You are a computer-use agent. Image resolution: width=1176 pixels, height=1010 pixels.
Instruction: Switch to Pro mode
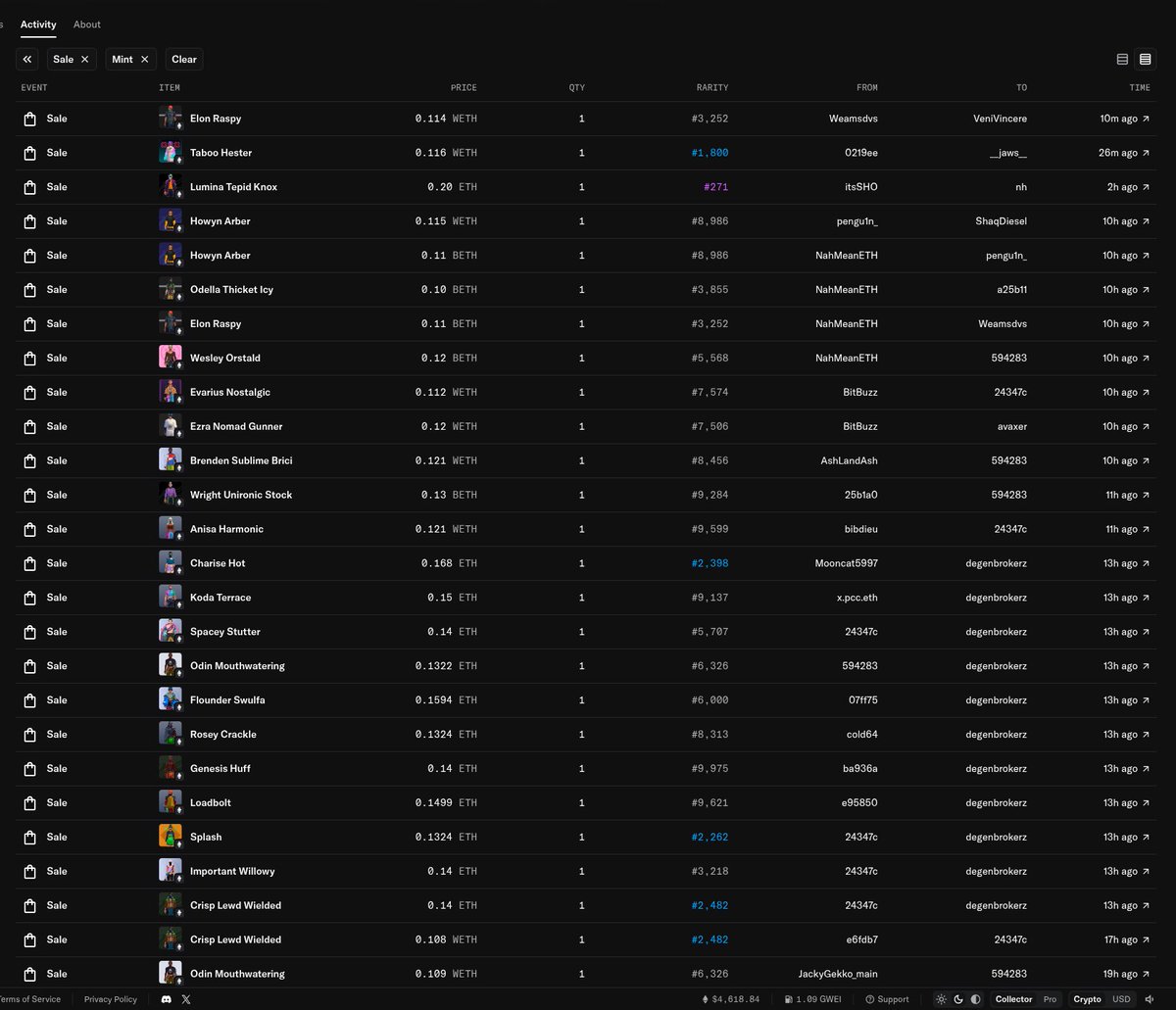coord(1050,999)
